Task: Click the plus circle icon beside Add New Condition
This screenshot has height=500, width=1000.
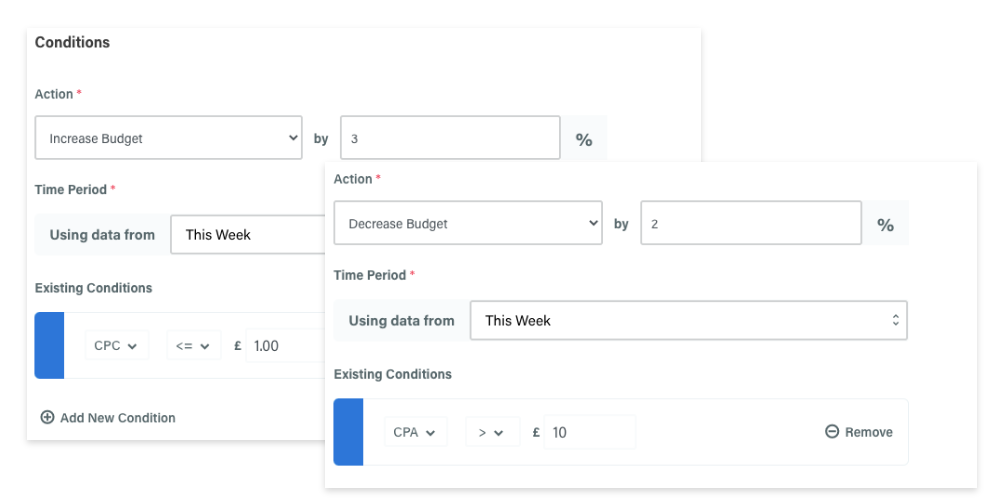Action: tap(47, 417)
